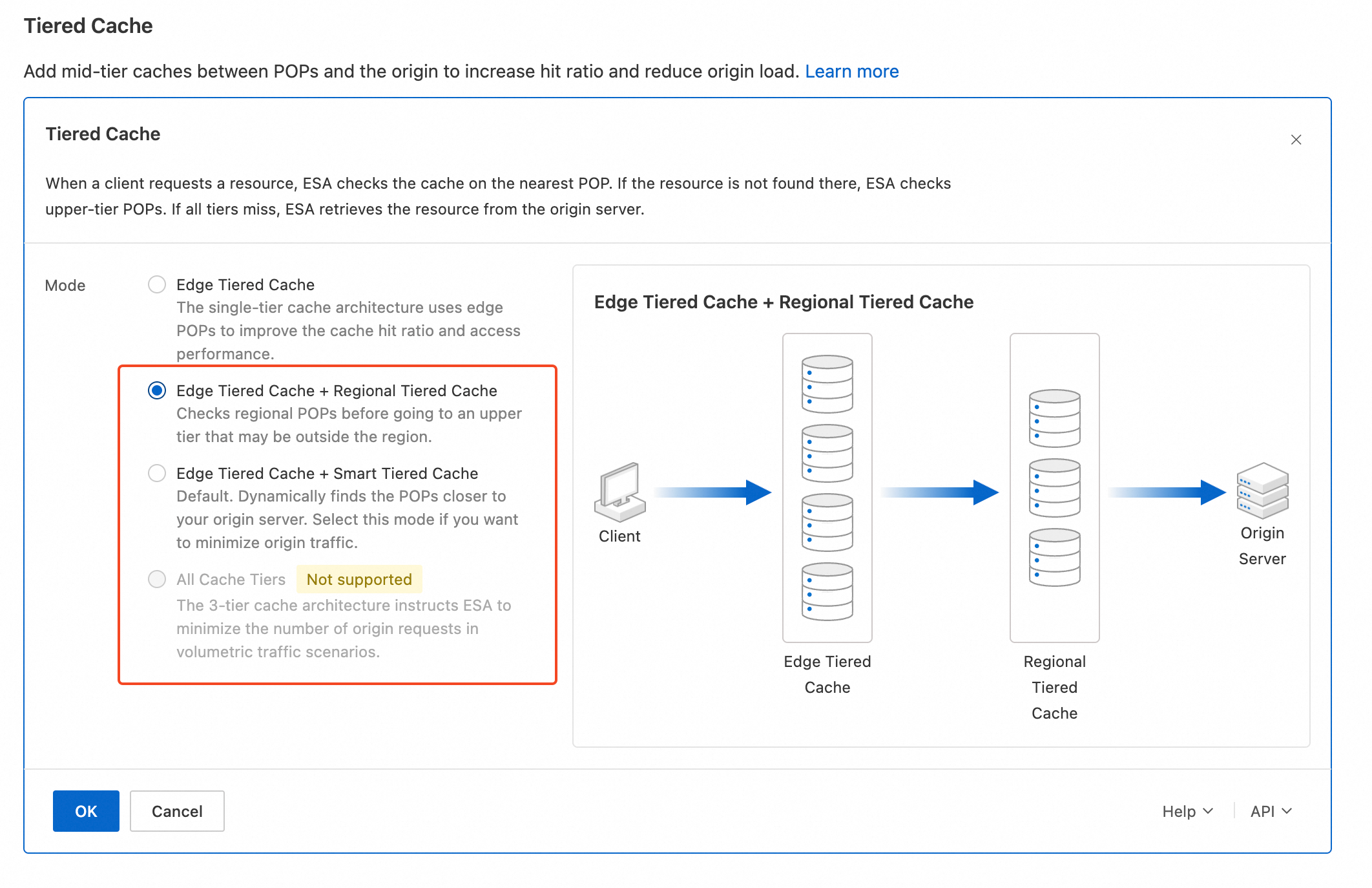
Task: Click the disabled All Cache Tiers radio
Action: pos(157,579)
